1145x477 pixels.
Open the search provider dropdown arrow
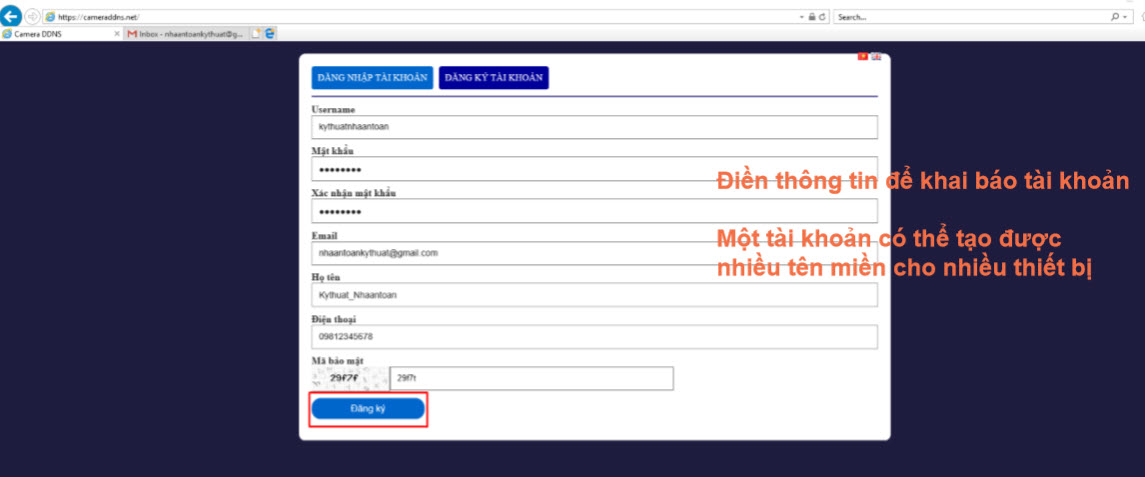click(1124, 17)
